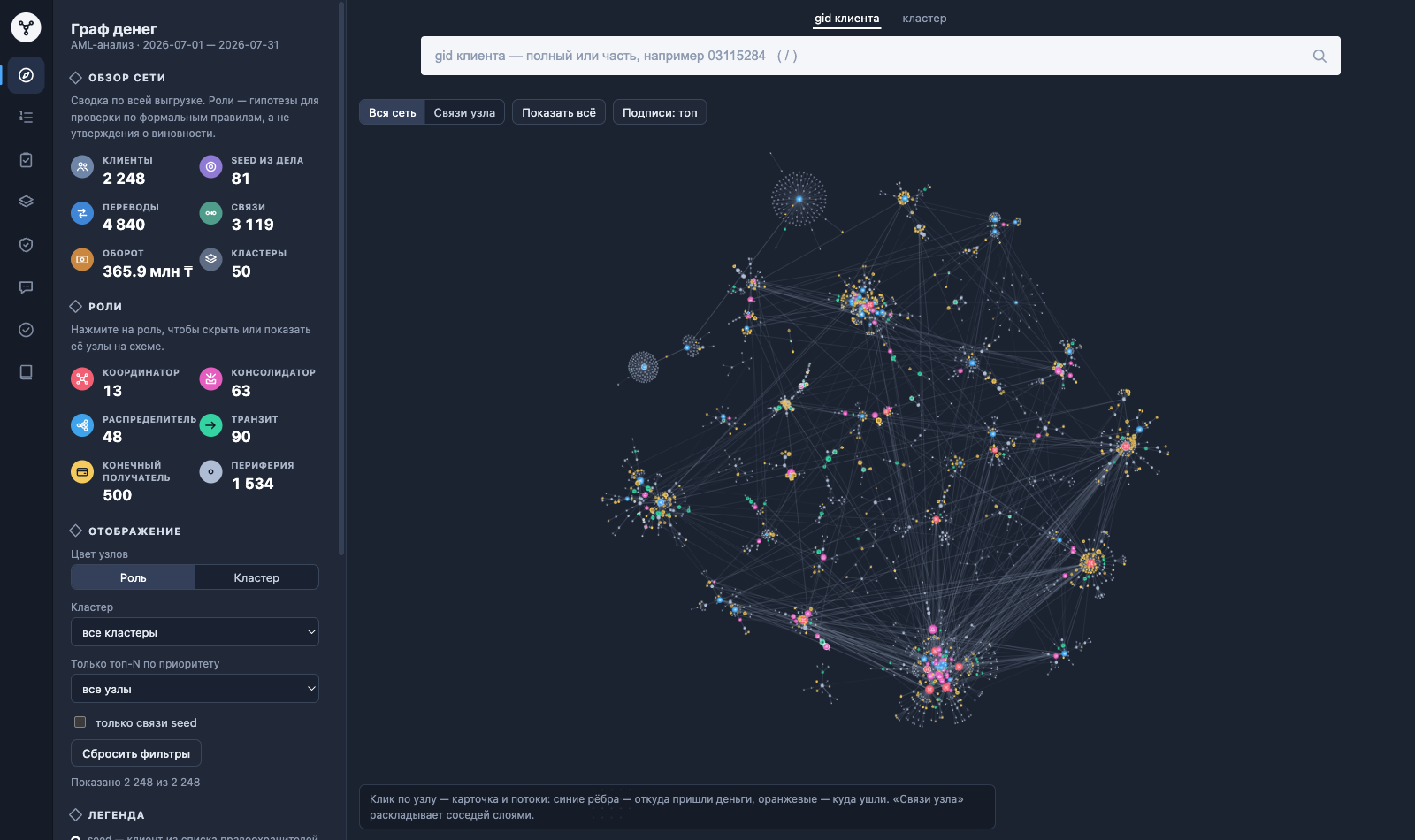Click the Сбросить фильтры button

pyautogui.click(x=136, y=753)
